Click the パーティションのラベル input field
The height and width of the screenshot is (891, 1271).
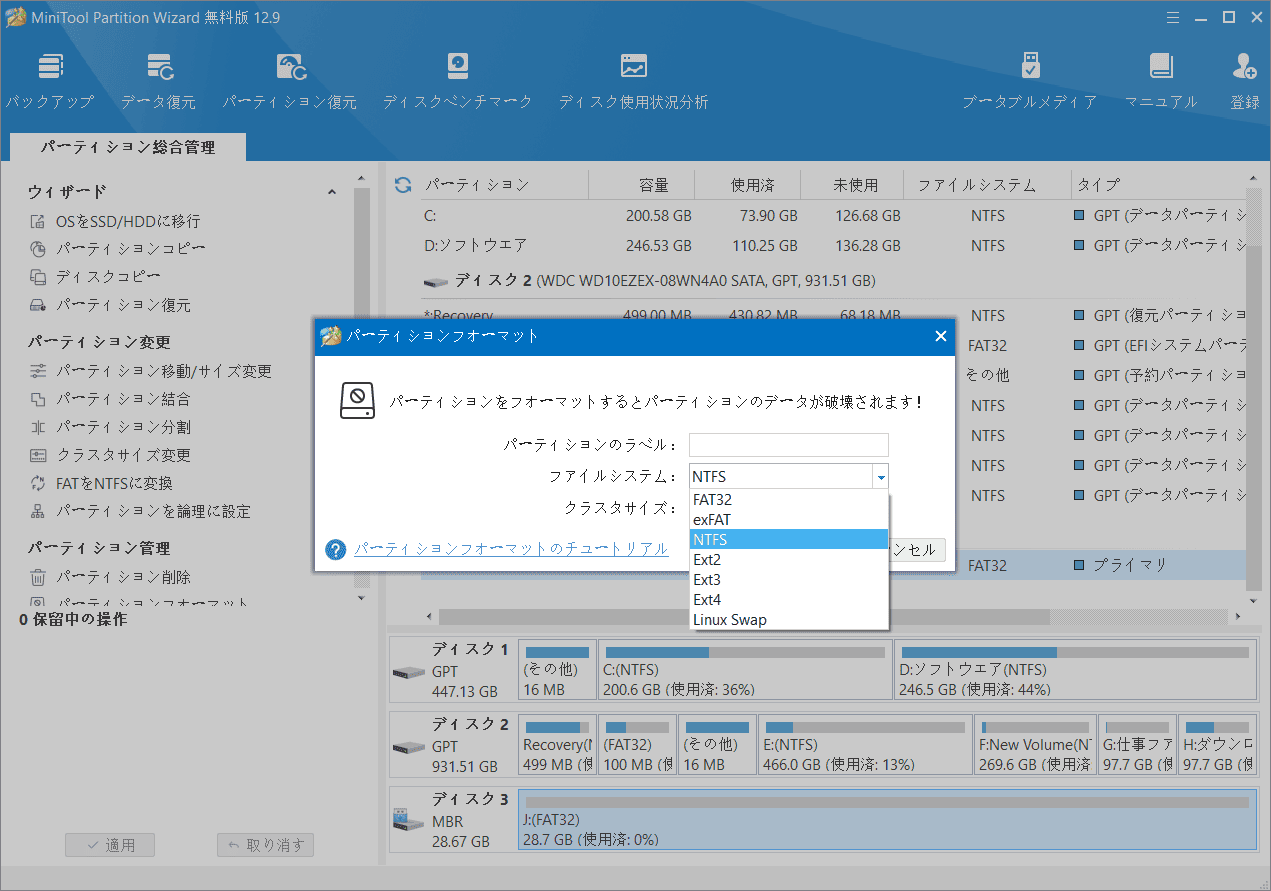(789, 445)
